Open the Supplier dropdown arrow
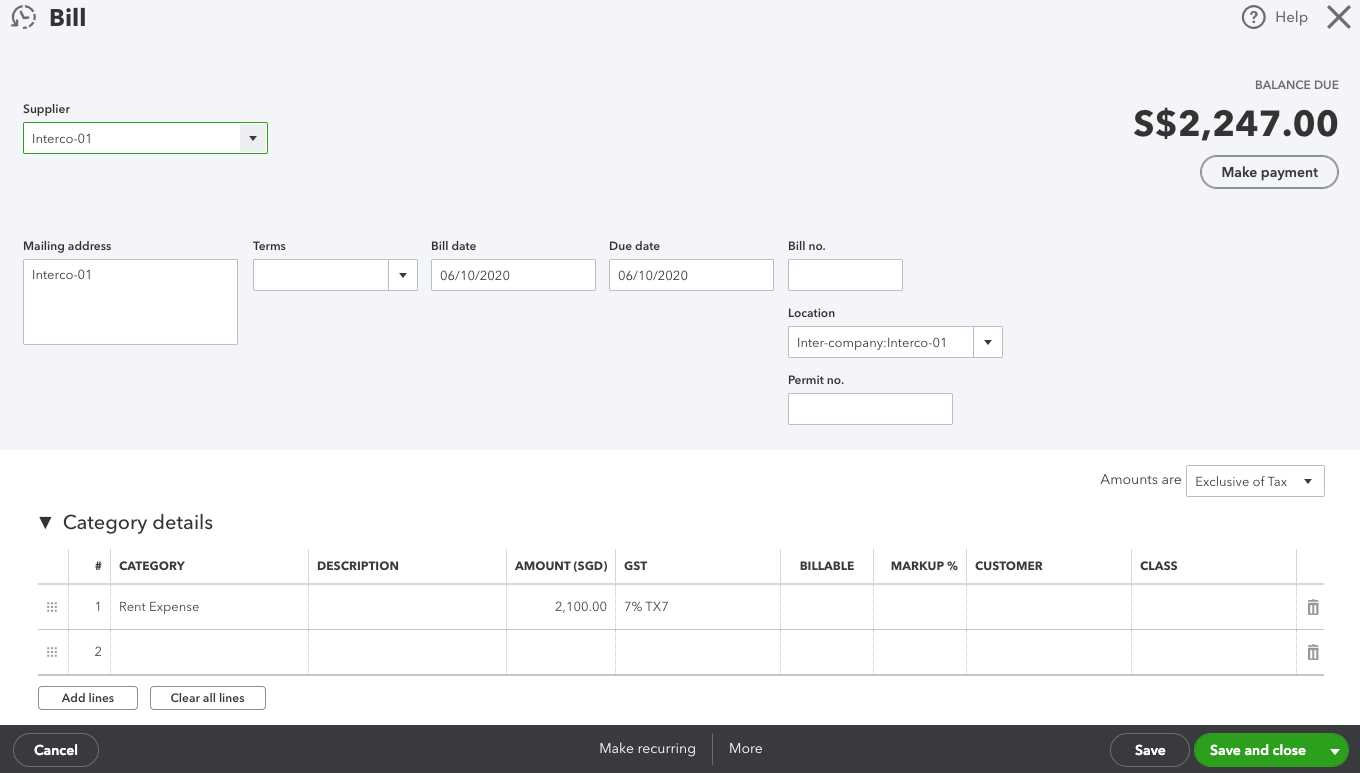This screenshot has width=1360, height=773. click(253, 138)
